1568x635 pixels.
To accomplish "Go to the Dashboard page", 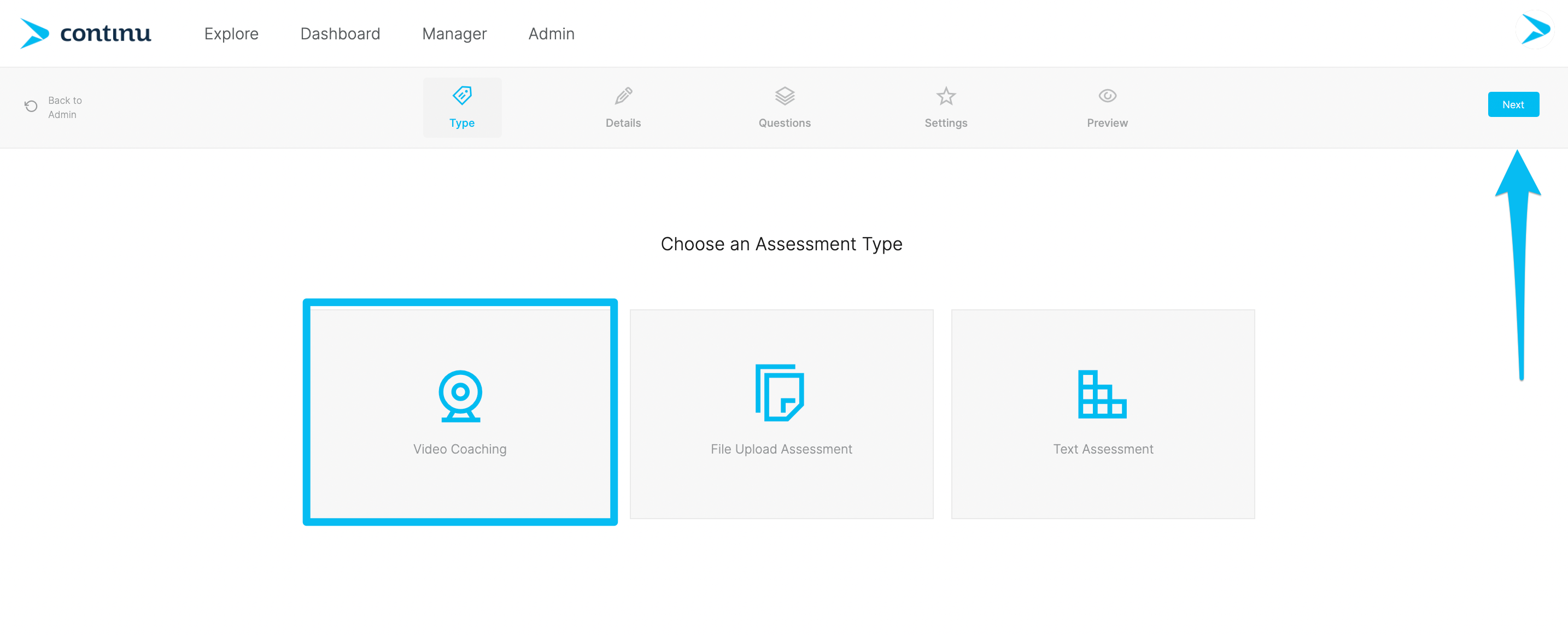I will tap(340, 34).
